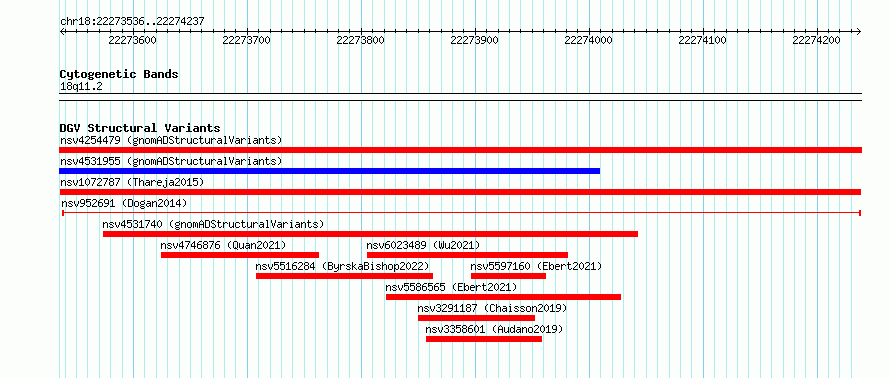This screenshot has width=890, height=378.
Task: Click the nsv3291187 Chaisson2019 bar
Action: point(476,318)
